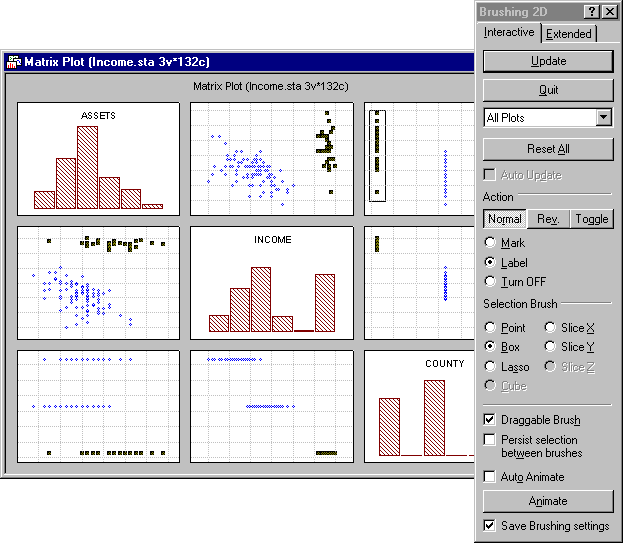Click the INCOME histogram plot
Viewport: 623px width, 543px height.
point(272,283)
